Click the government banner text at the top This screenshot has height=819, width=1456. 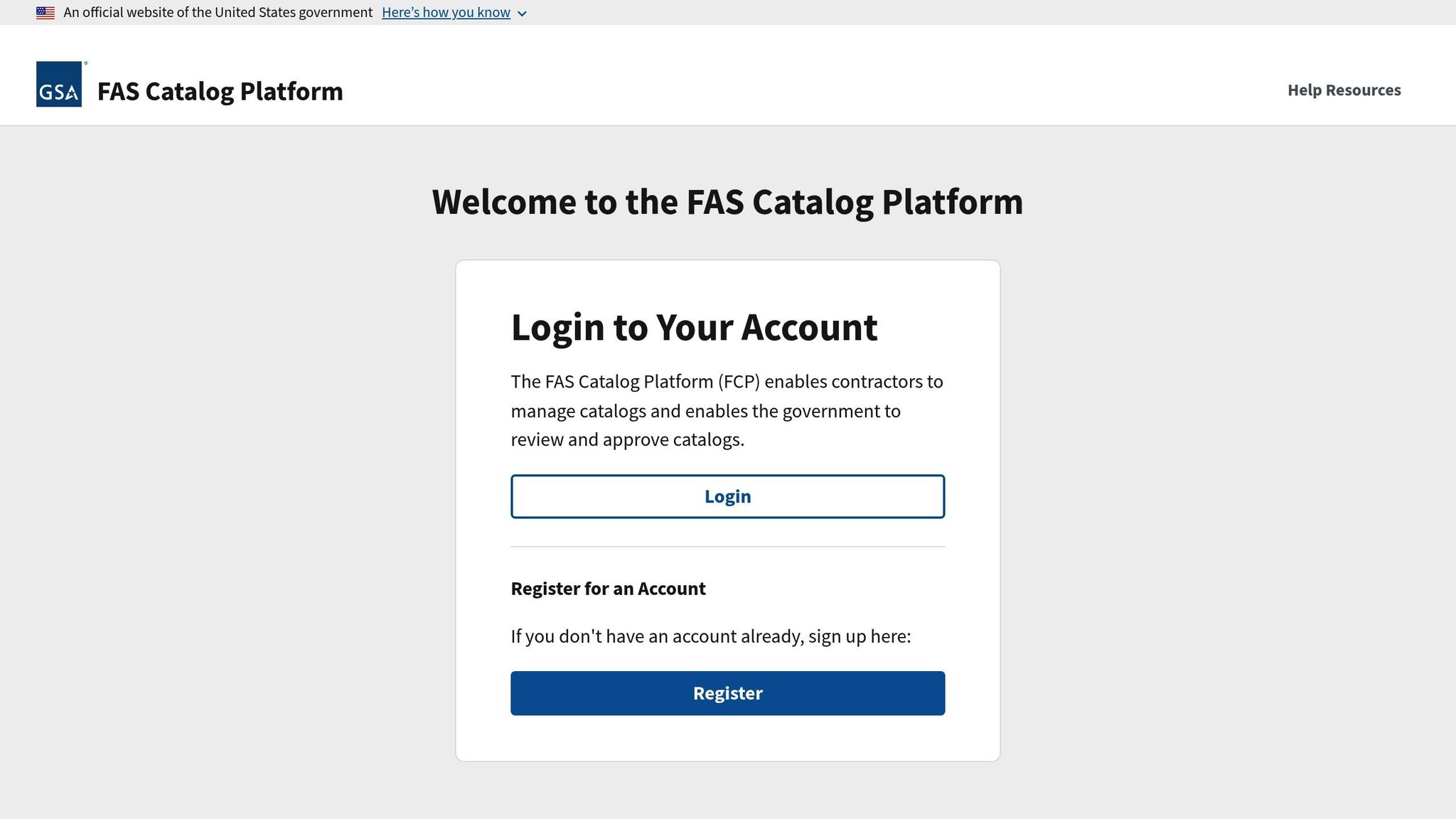(217, 12)
